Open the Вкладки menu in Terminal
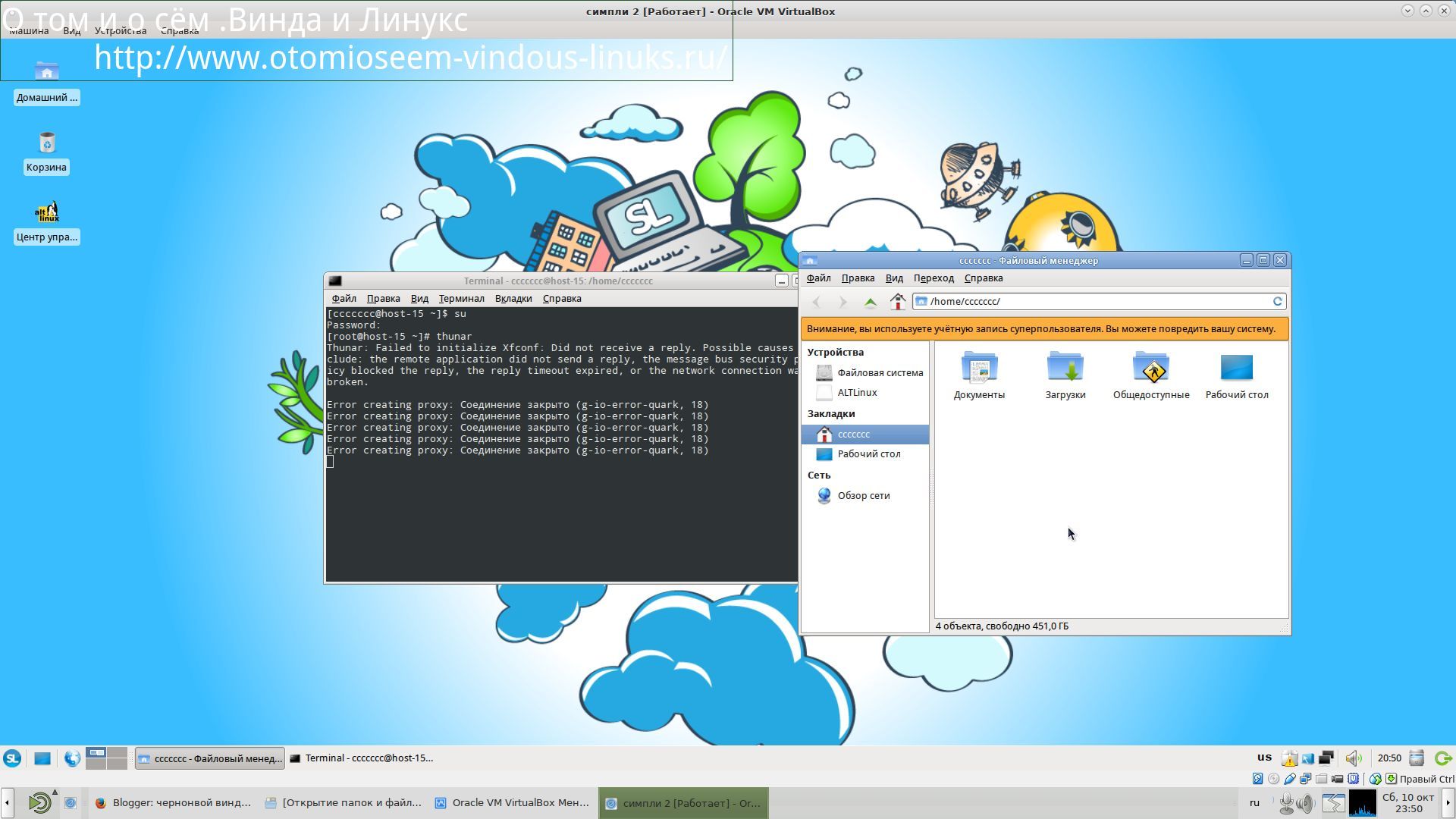The width and height of the screenshot is (1456, 819). point(513,299)
